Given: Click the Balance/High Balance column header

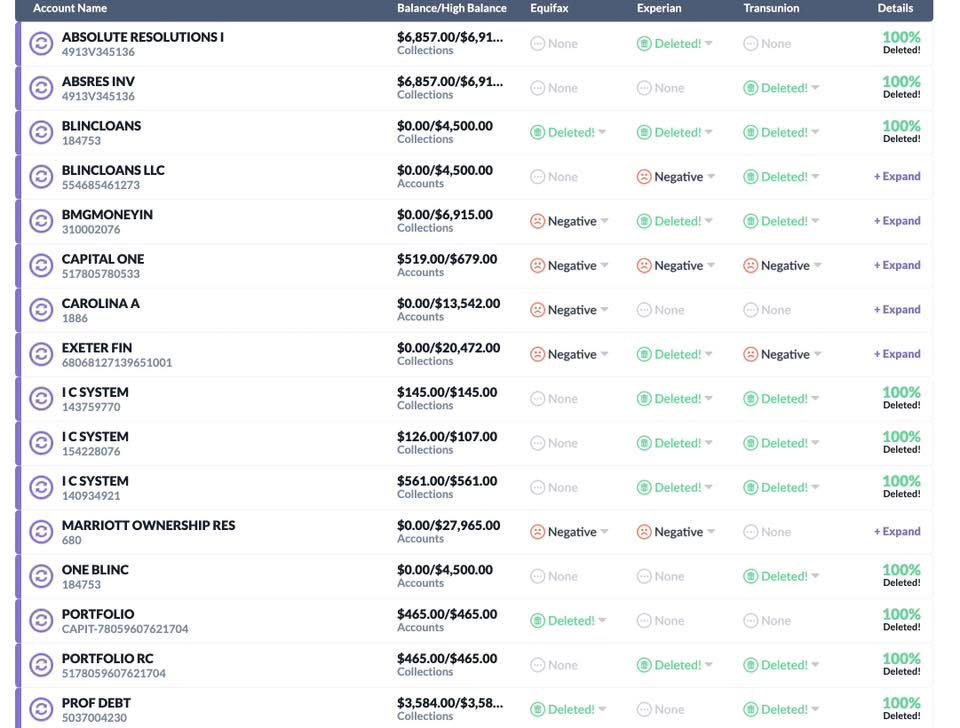Looking at the screenshot, I should 452,8.
